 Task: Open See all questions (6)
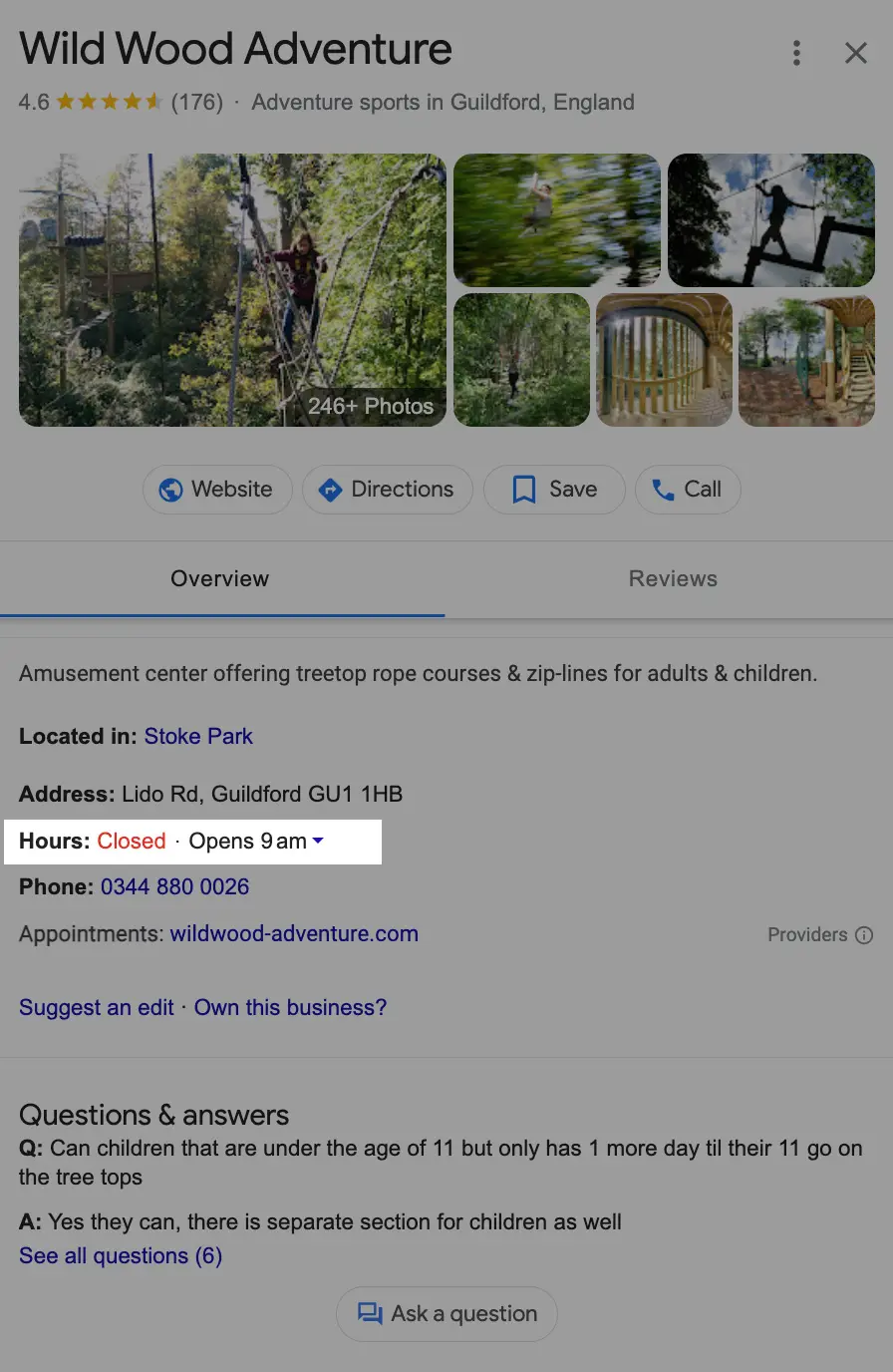click(x=121, y=1255)
